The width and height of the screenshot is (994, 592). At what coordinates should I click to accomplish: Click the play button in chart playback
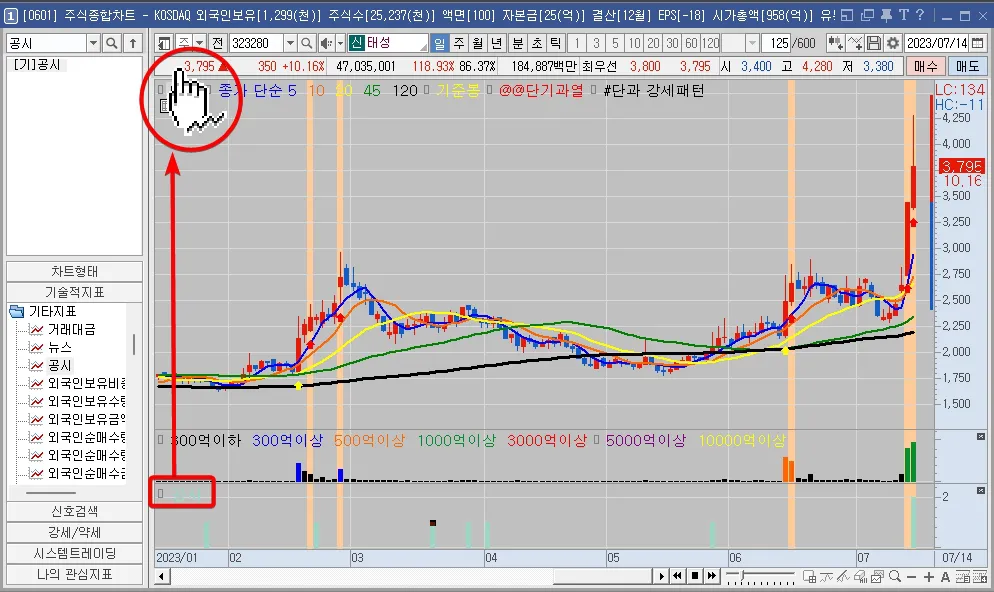coord(661,576)
